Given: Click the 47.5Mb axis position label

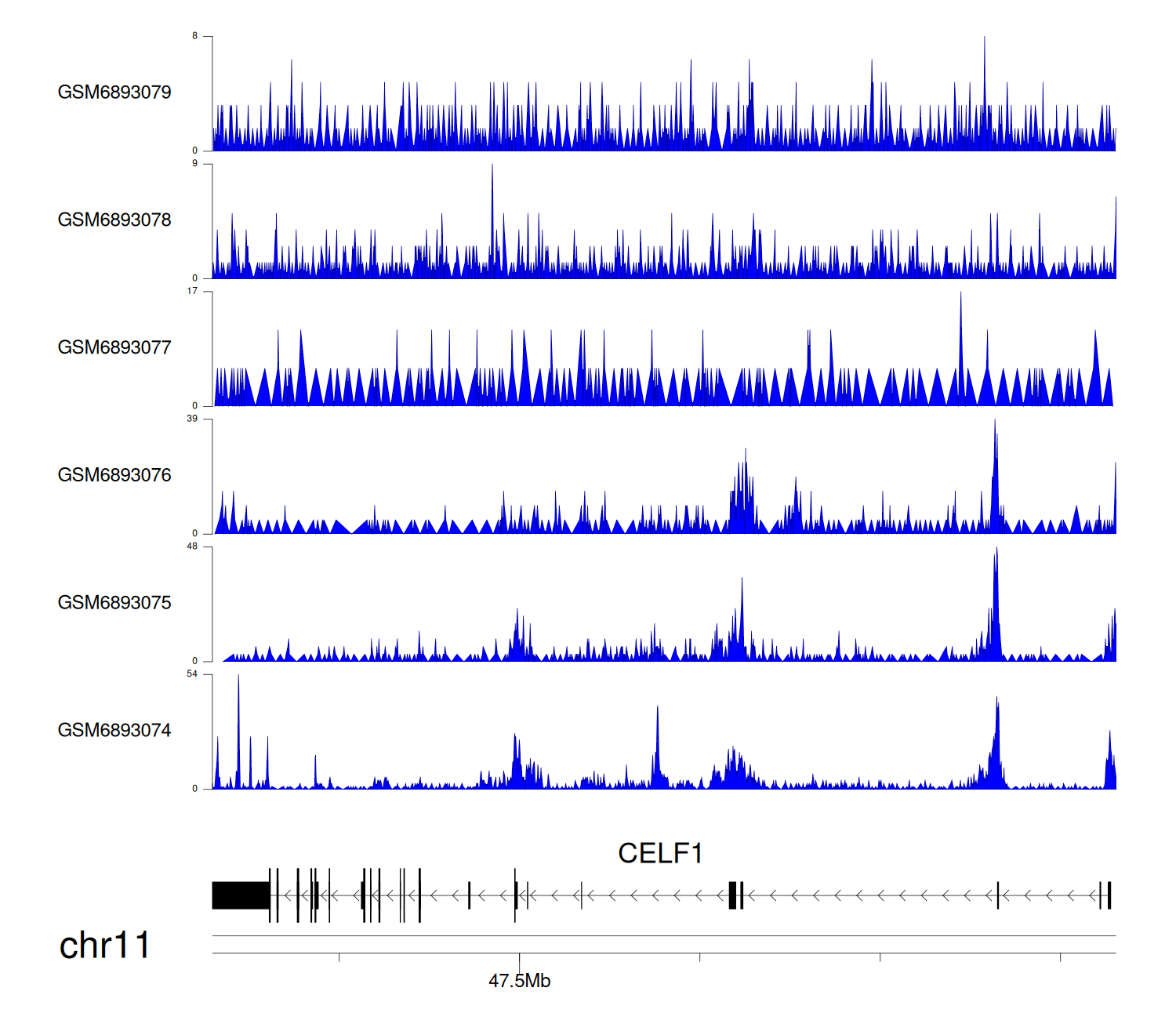Looking at the screenshot, I should pos(519,981).
